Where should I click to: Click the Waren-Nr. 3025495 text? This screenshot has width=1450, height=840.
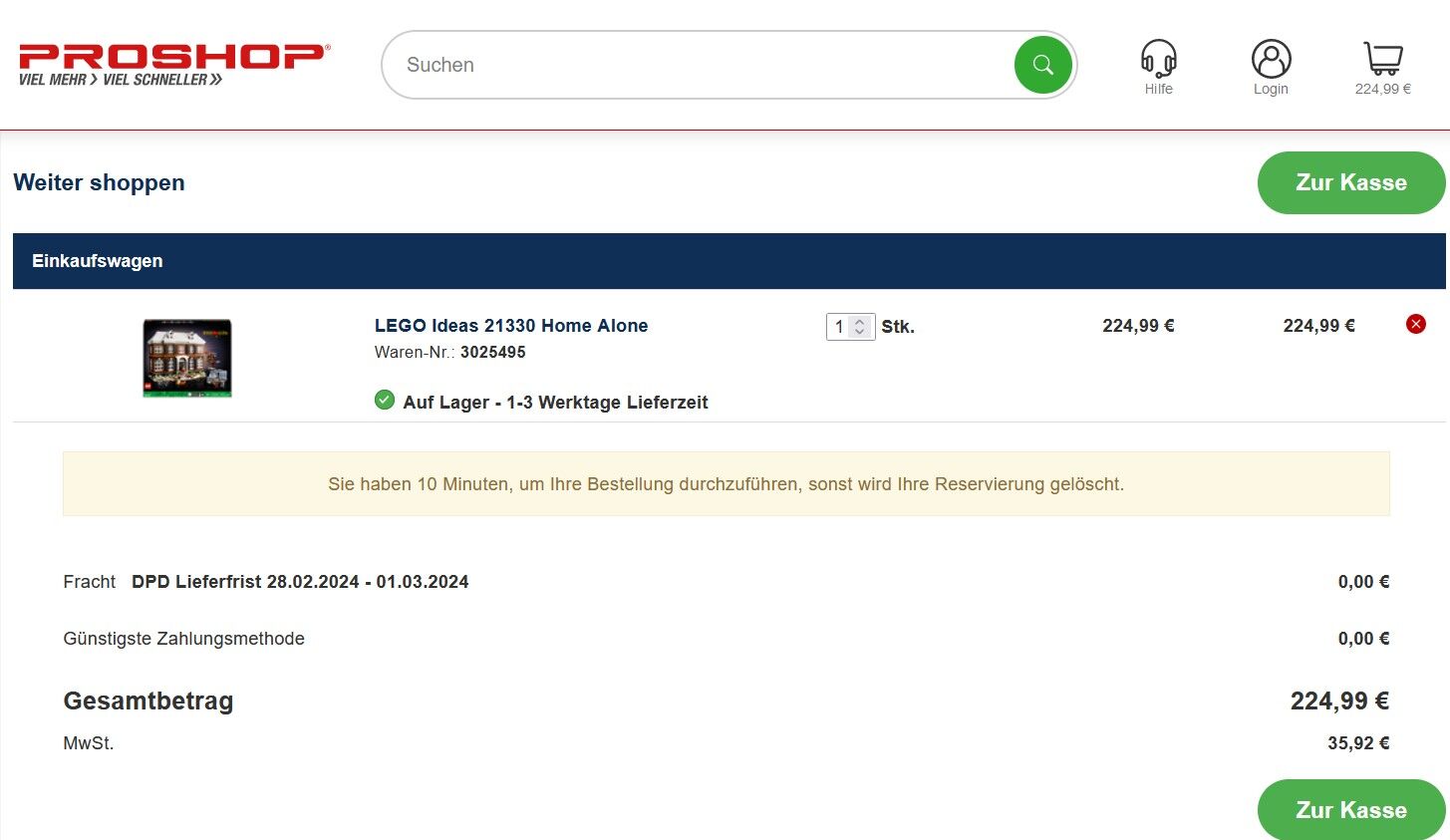pos(450,352)
